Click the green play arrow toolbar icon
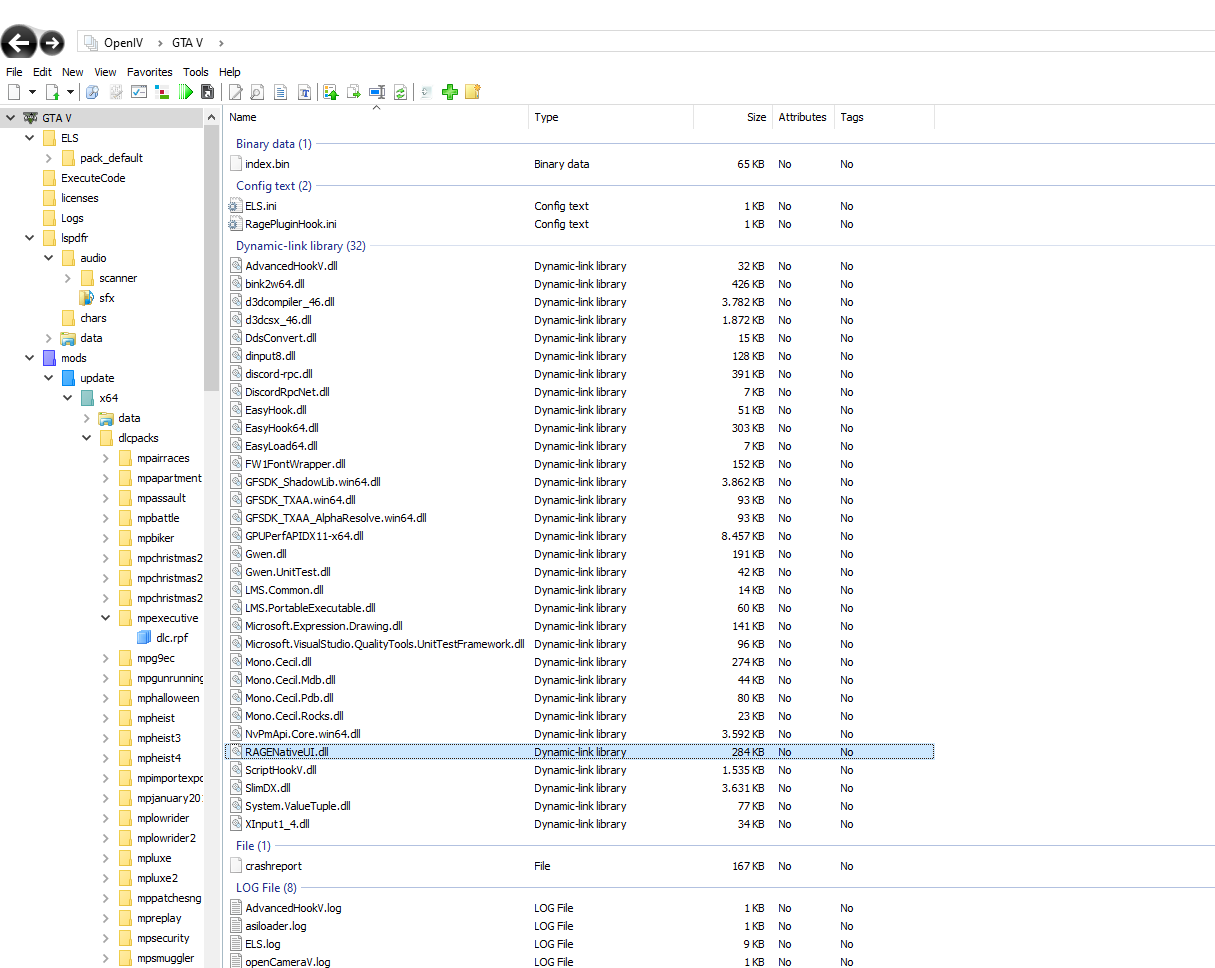This screenshot has width=1215, height=968. 186,92
